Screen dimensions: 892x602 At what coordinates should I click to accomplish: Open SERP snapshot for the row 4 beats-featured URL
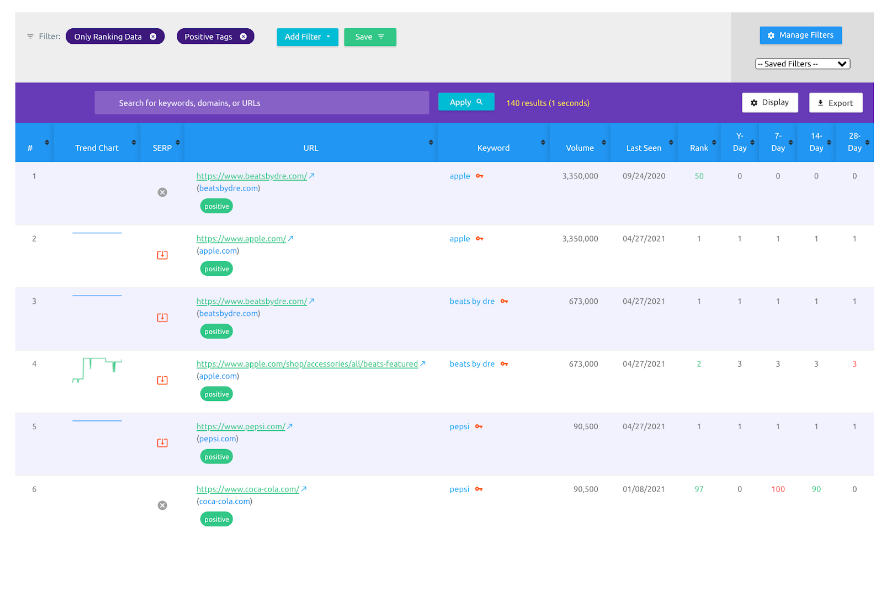pos(162,380)
